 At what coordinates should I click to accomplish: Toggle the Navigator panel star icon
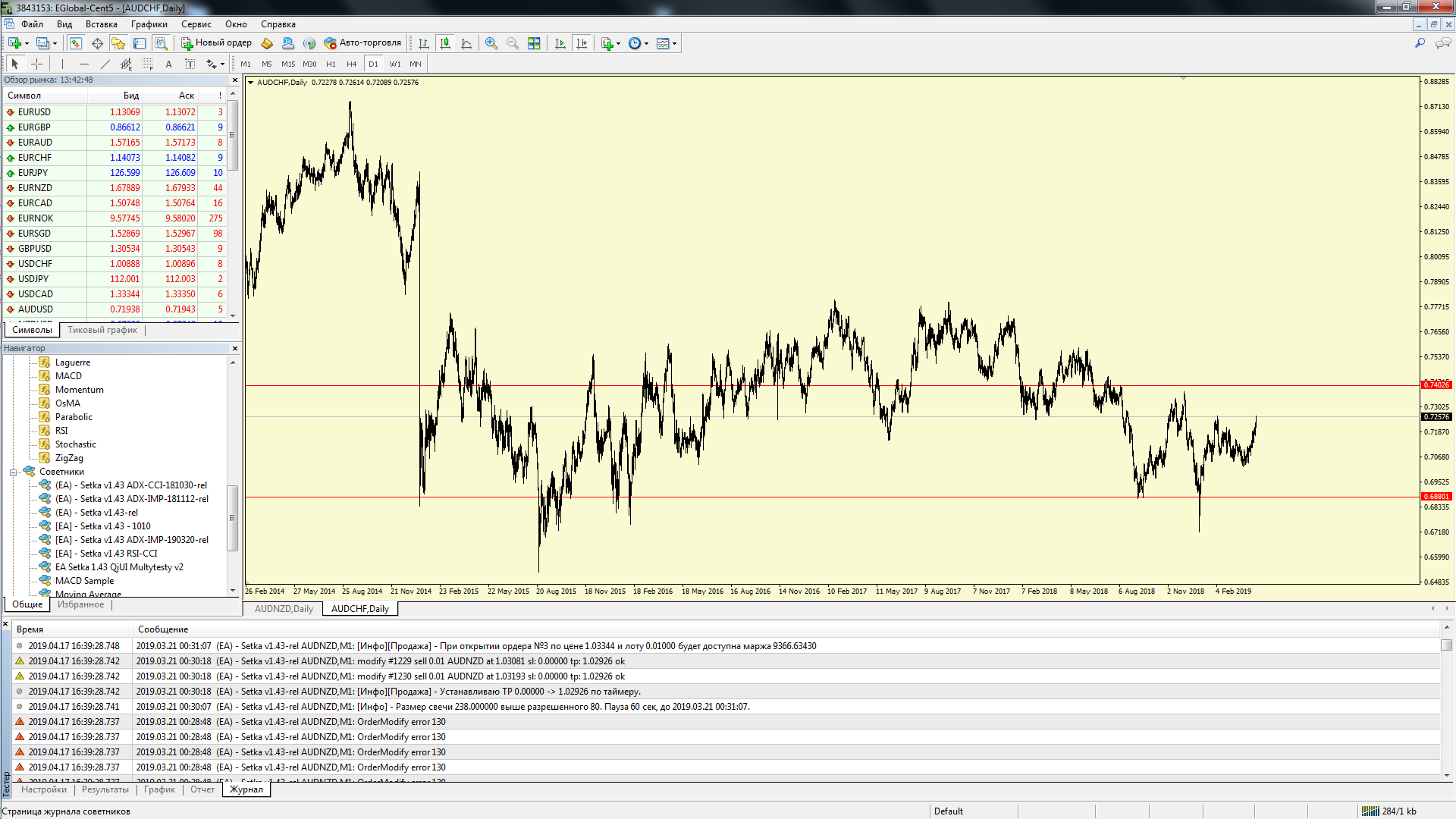118,43
